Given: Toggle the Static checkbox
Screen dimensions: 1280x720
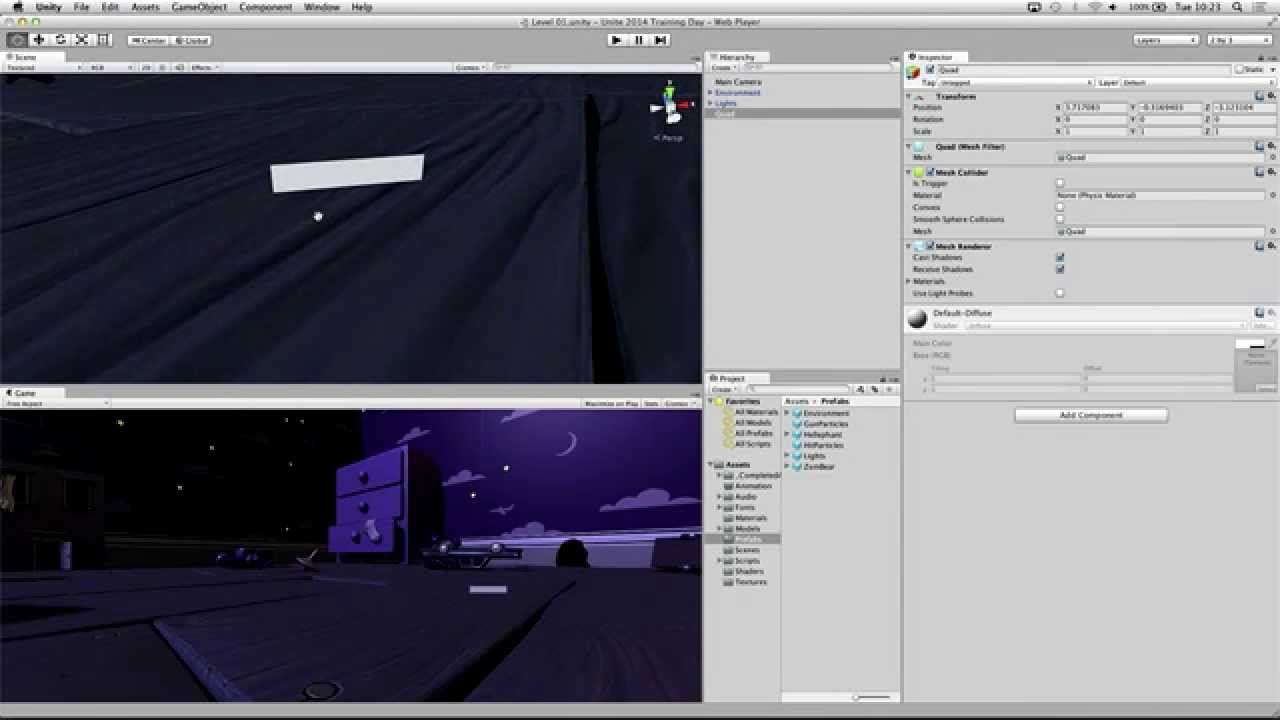Looking at the screenshot, I should pos(1240,70).
